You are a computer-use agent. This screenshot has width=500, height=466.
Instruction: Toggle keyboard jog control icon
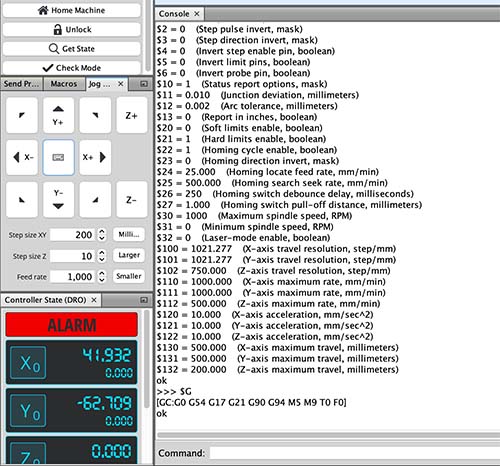(58, 157)
